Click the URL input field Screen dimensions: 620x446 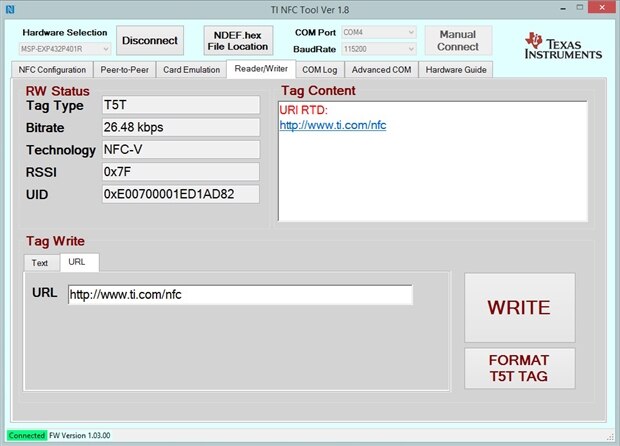(x=240, y=295)
